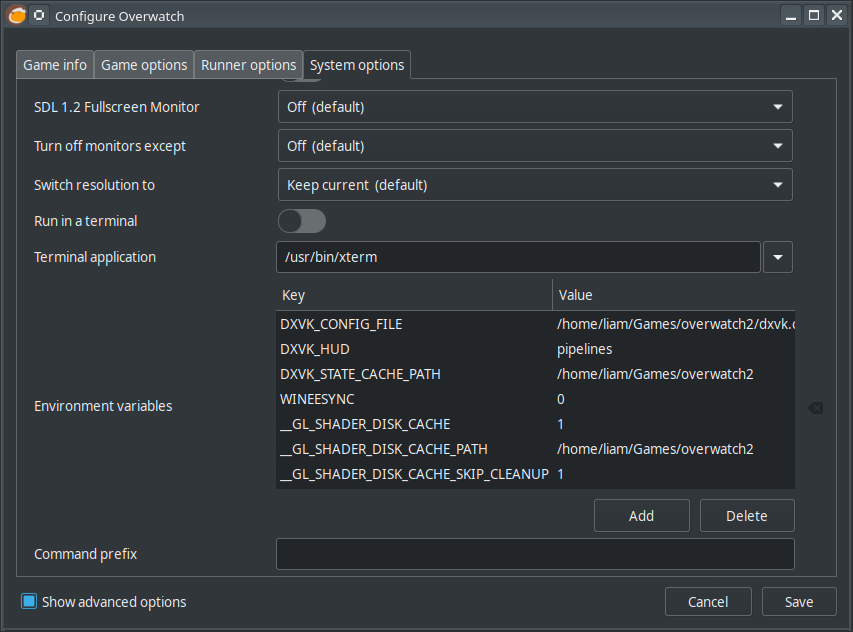
Task: Click value of DXVK_STATE_CACHE_PATH row
Action: click(x=674, y=374)
